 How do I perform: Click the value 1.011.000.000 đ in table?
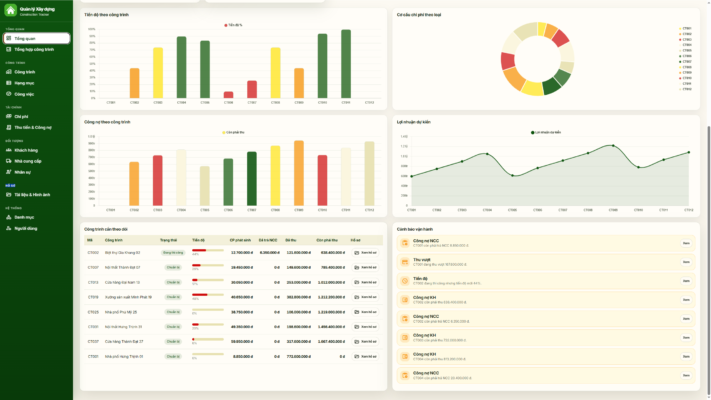(331, 282)
